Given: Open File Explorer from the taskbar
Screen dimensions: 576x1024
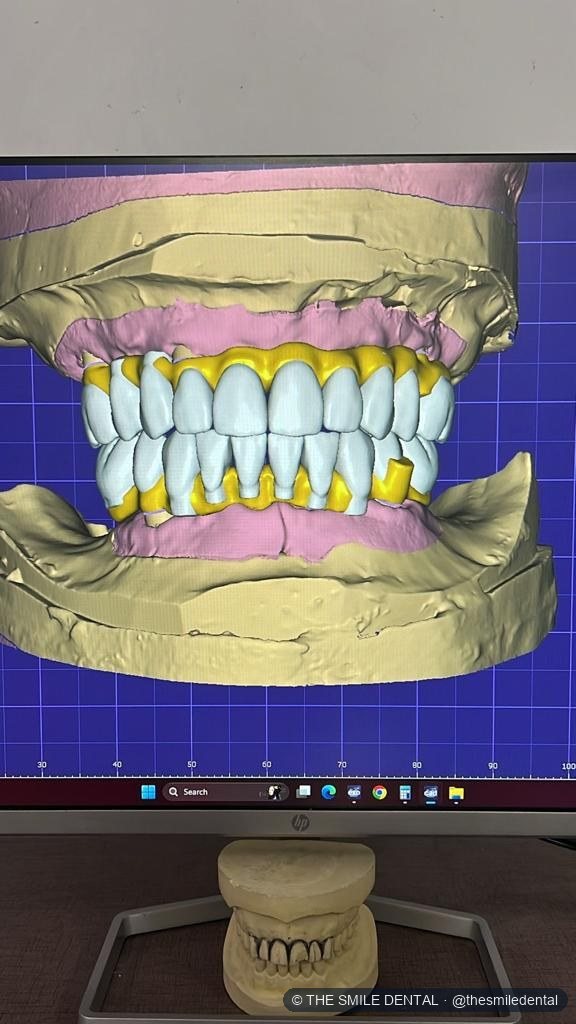Looking at the screenshot, I should (456, 793).
